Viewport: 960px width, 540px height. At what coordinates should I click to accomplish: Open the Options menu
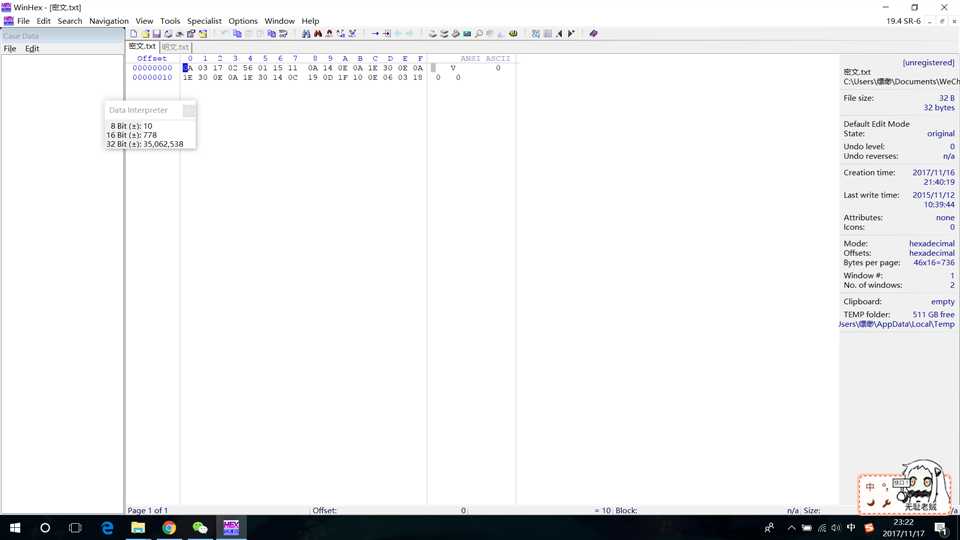coord(243,21)
